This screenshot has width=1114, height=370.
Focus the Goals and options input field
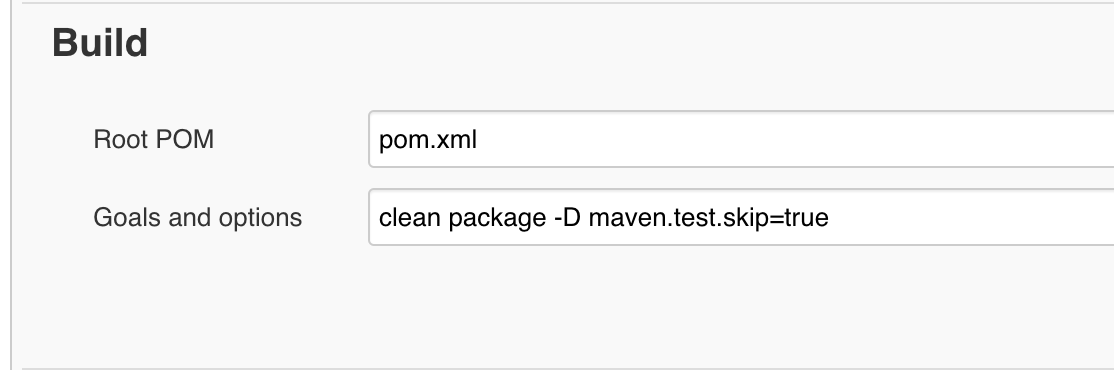click(x=741, y=217)
